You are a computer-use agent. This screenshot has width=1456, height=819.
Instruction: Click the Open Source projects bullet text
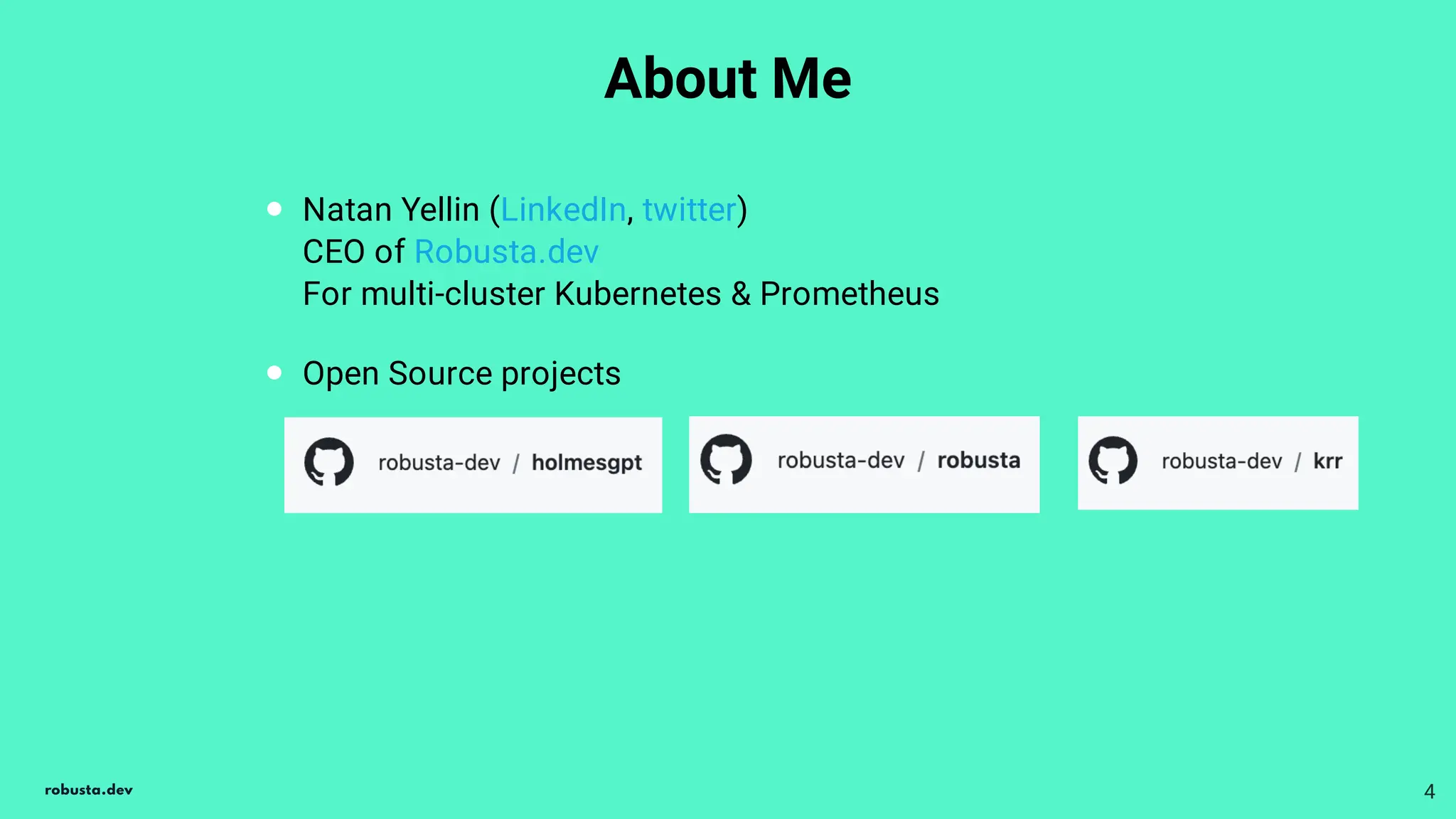[x=461, y=373]
